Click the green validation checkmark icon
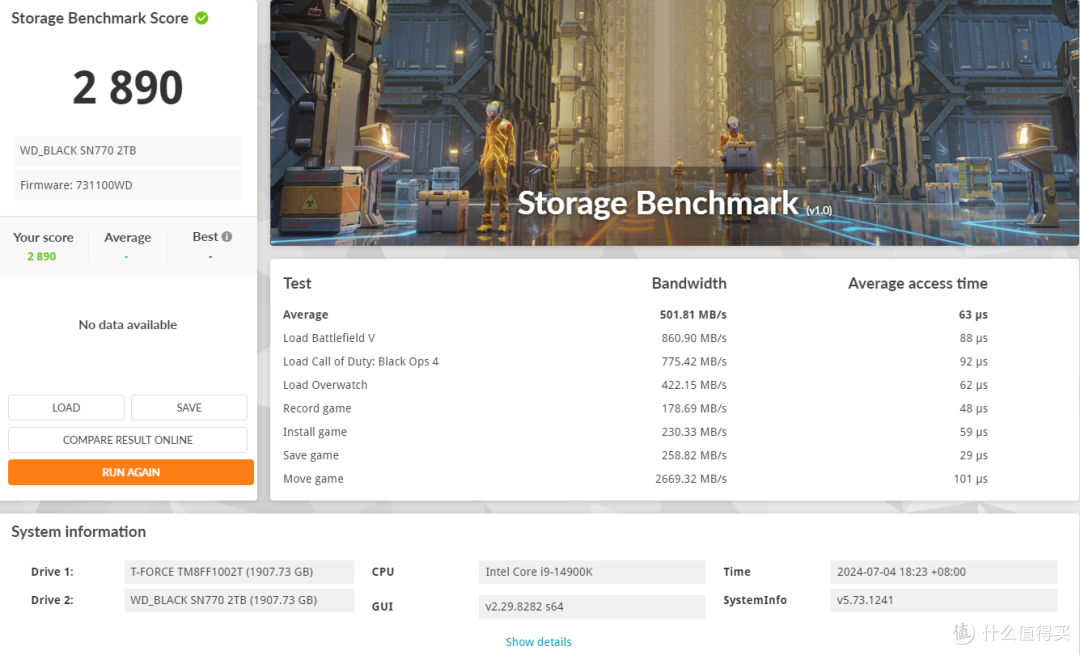Image resolution: width=1080 pixels, height=655 pixels. click(202, 18)
